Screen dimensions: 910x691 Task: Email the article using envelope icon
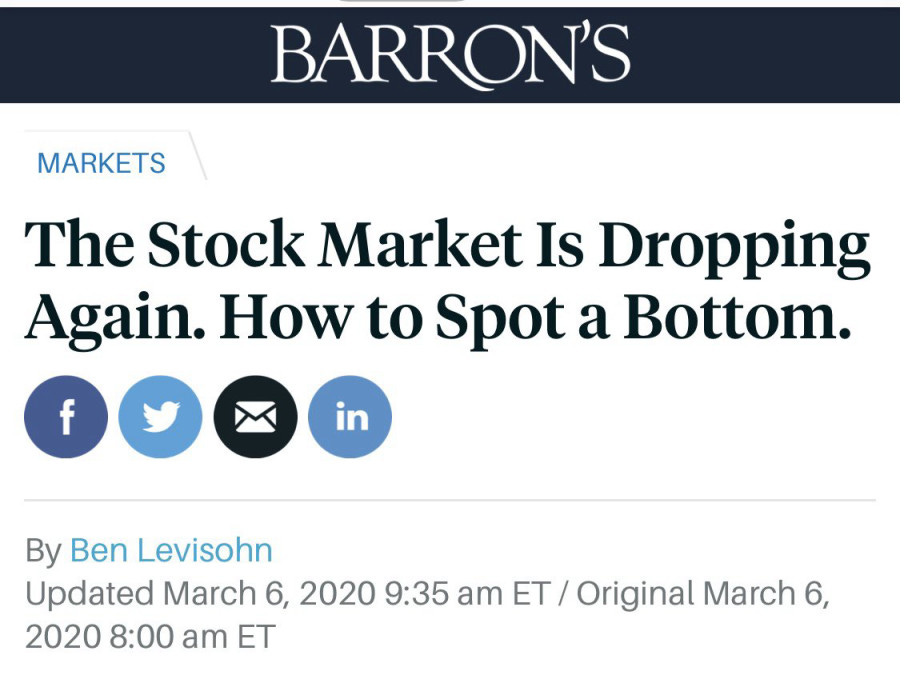pos(255,417)
